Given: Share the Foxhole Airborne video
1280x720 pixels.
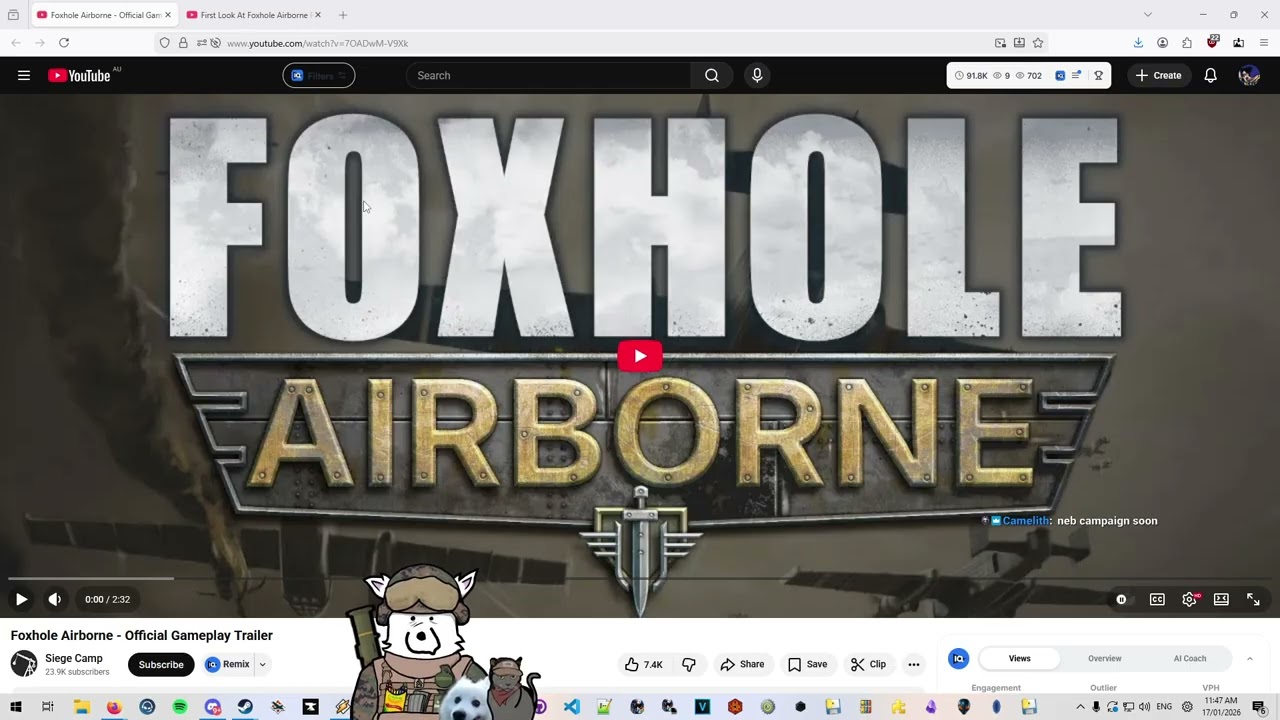Looking at the screenshot, I should pos(742,664).
